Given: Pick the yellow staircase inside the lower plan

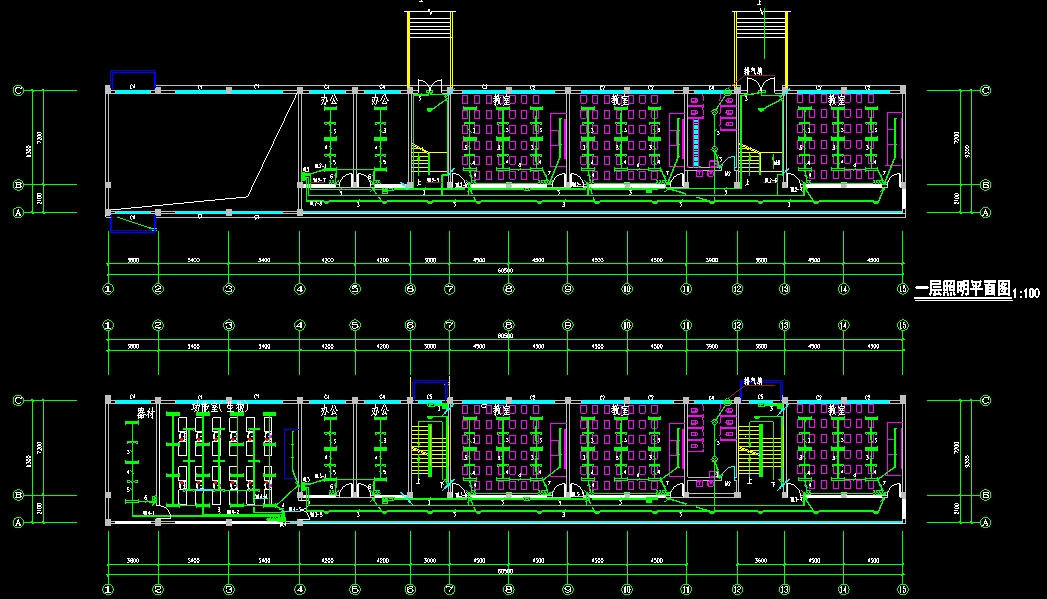Looking at the screenshot, I should click(429, 451).
